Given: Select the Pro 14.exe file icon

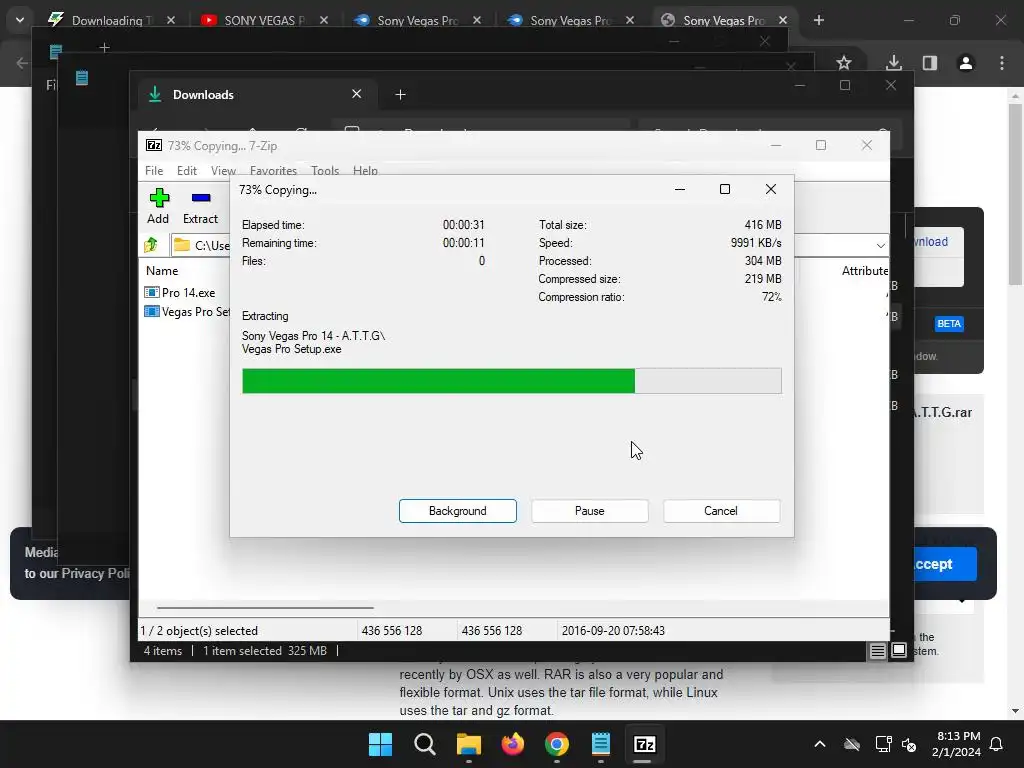Looking at the screenshot, I should (x=152, y=293).
